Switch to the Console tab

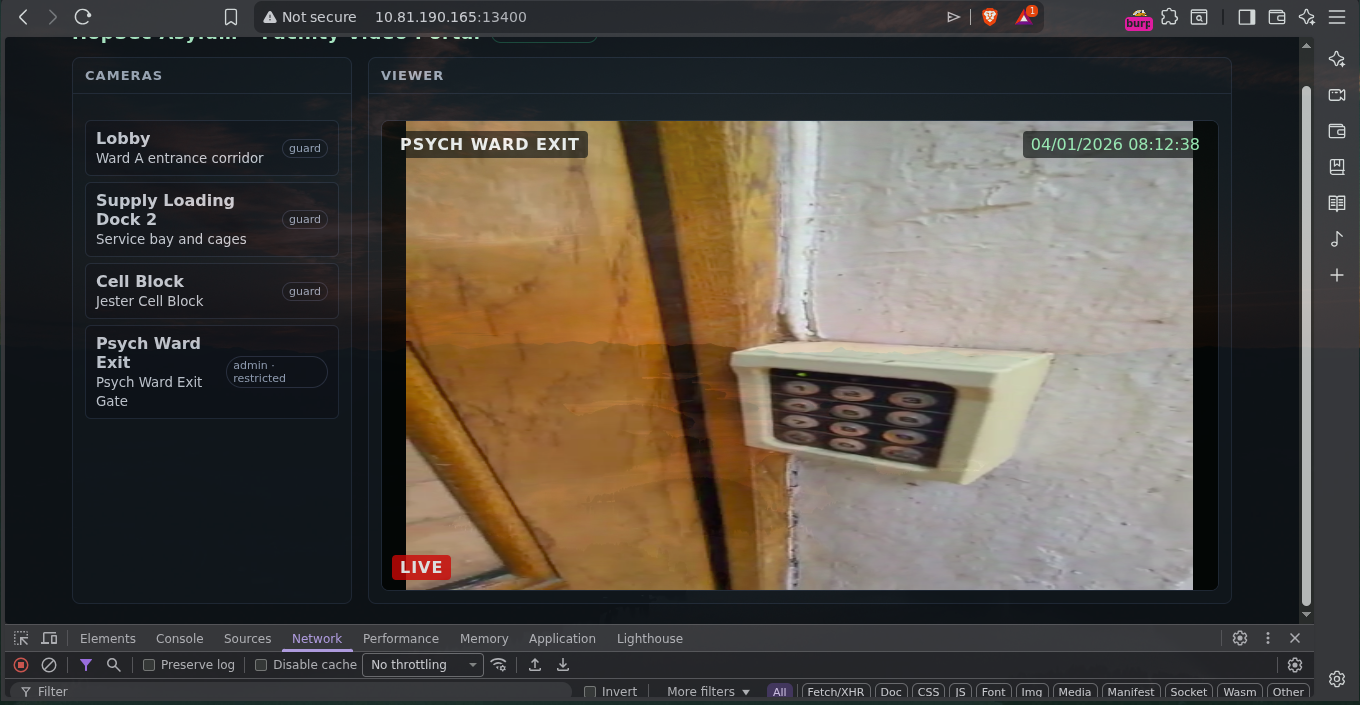point(179,638)
